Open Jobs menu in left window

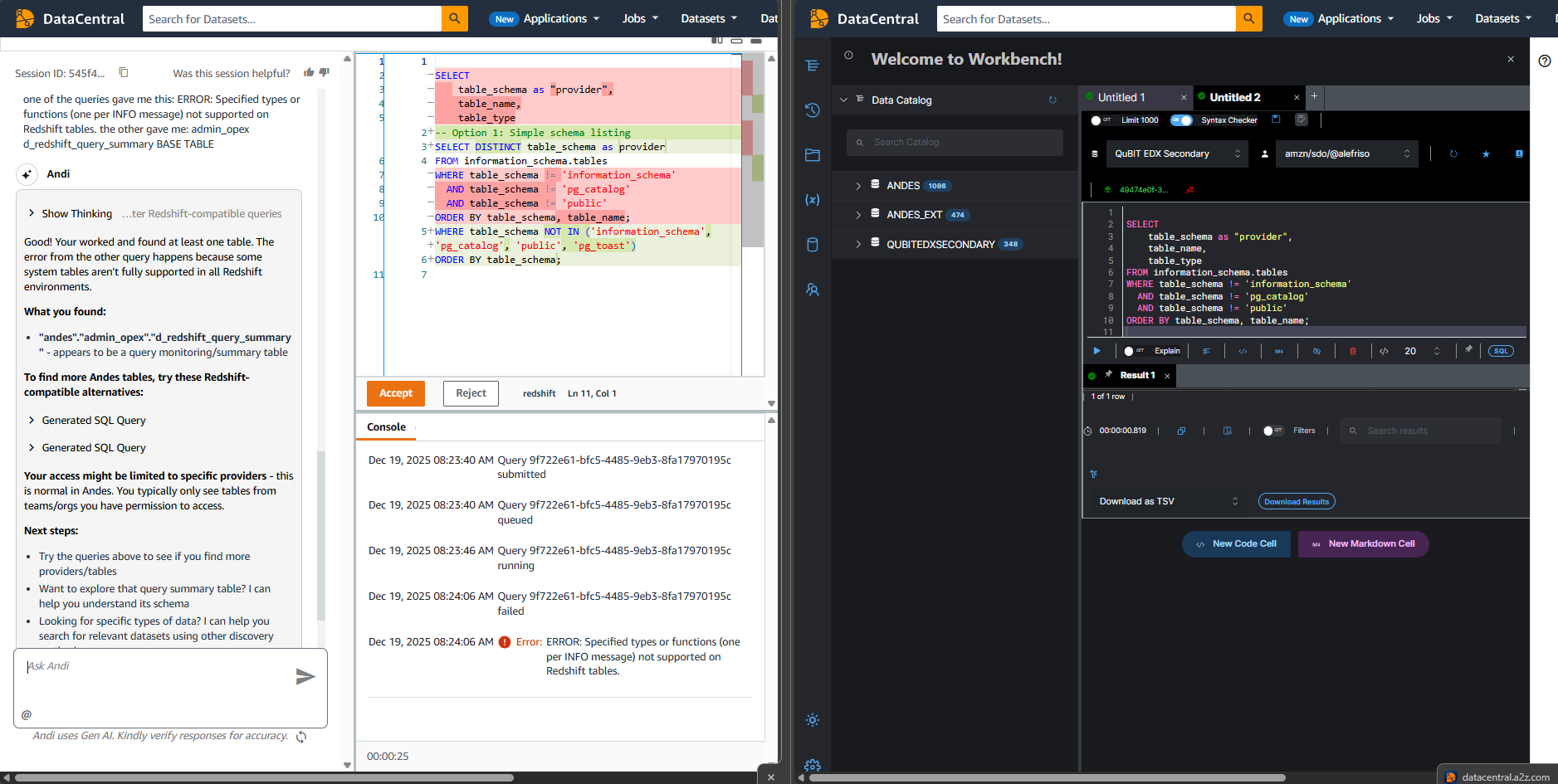click(640, 18)
